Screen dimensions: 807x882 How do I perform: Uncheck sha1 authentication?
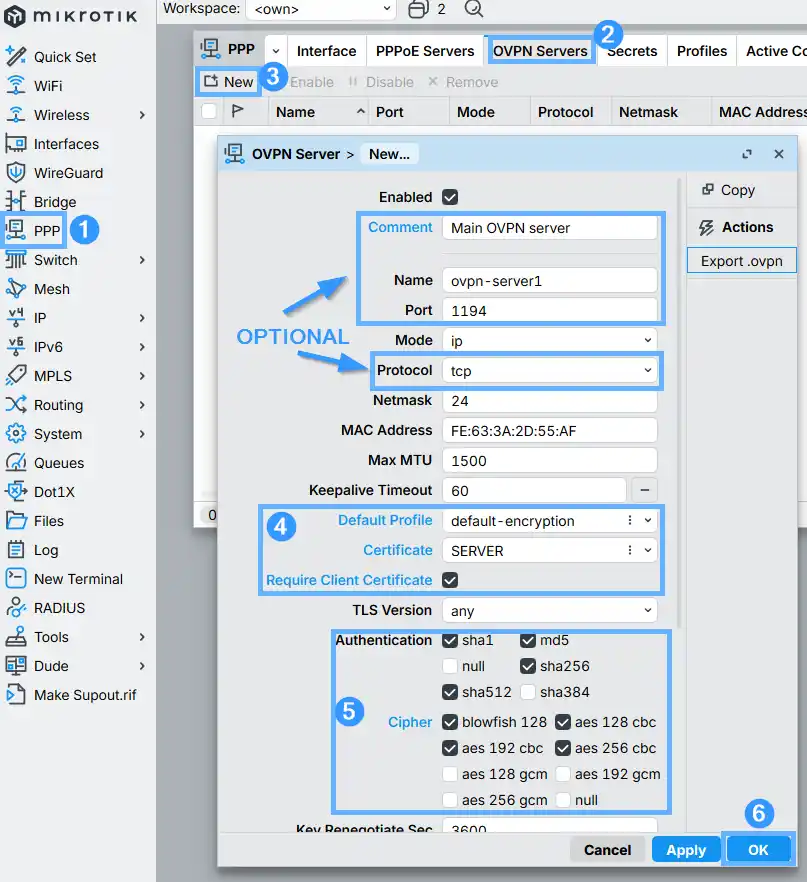(450, 640)
